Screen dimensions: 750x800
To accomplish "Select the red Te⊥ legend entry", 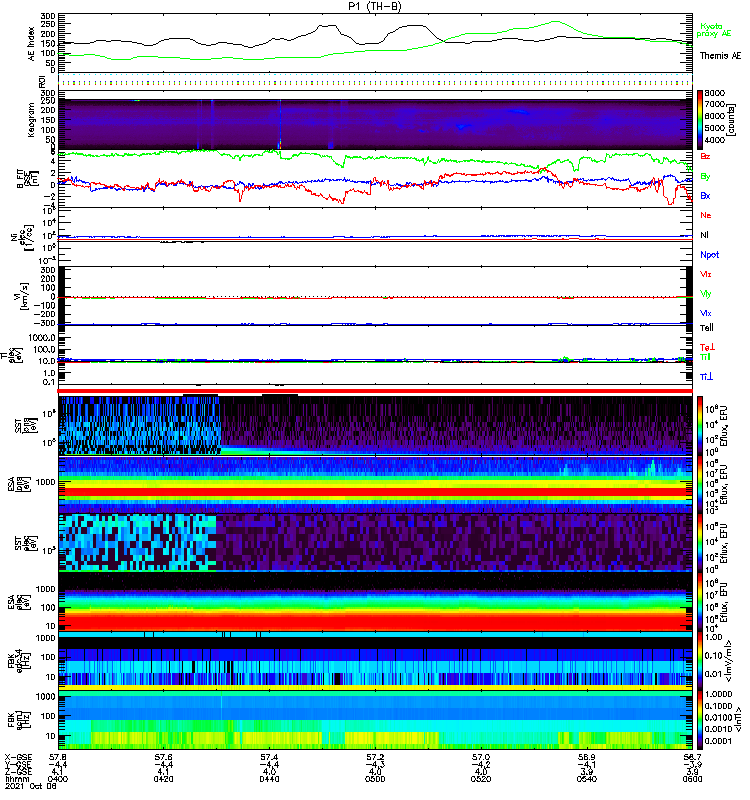I will 707,347.
